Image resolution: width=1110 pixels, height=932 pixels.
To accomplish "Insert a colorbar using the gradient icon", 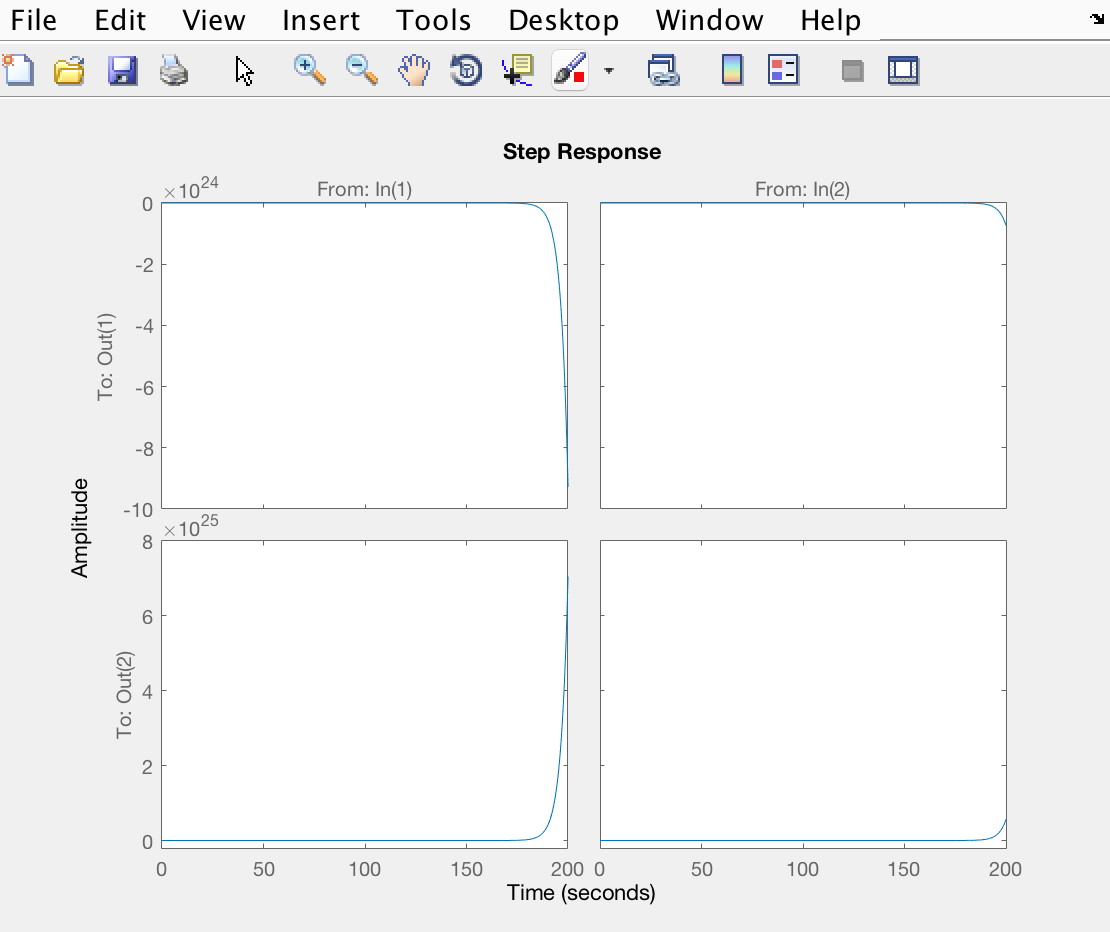I will pos(732,70).
